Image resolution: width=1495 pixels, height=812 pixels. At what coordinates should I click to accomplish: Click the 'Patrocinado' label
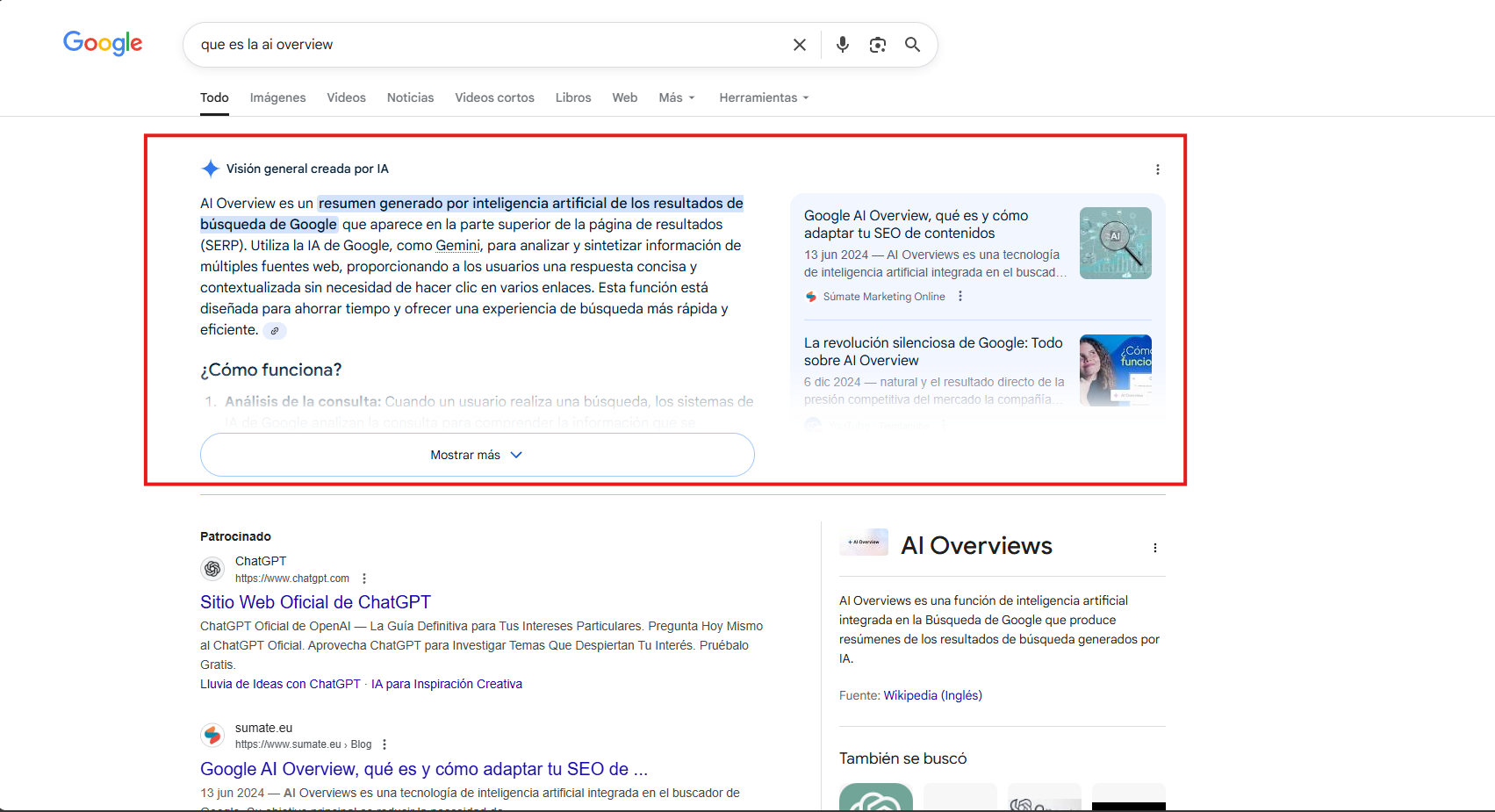(235, 536)
